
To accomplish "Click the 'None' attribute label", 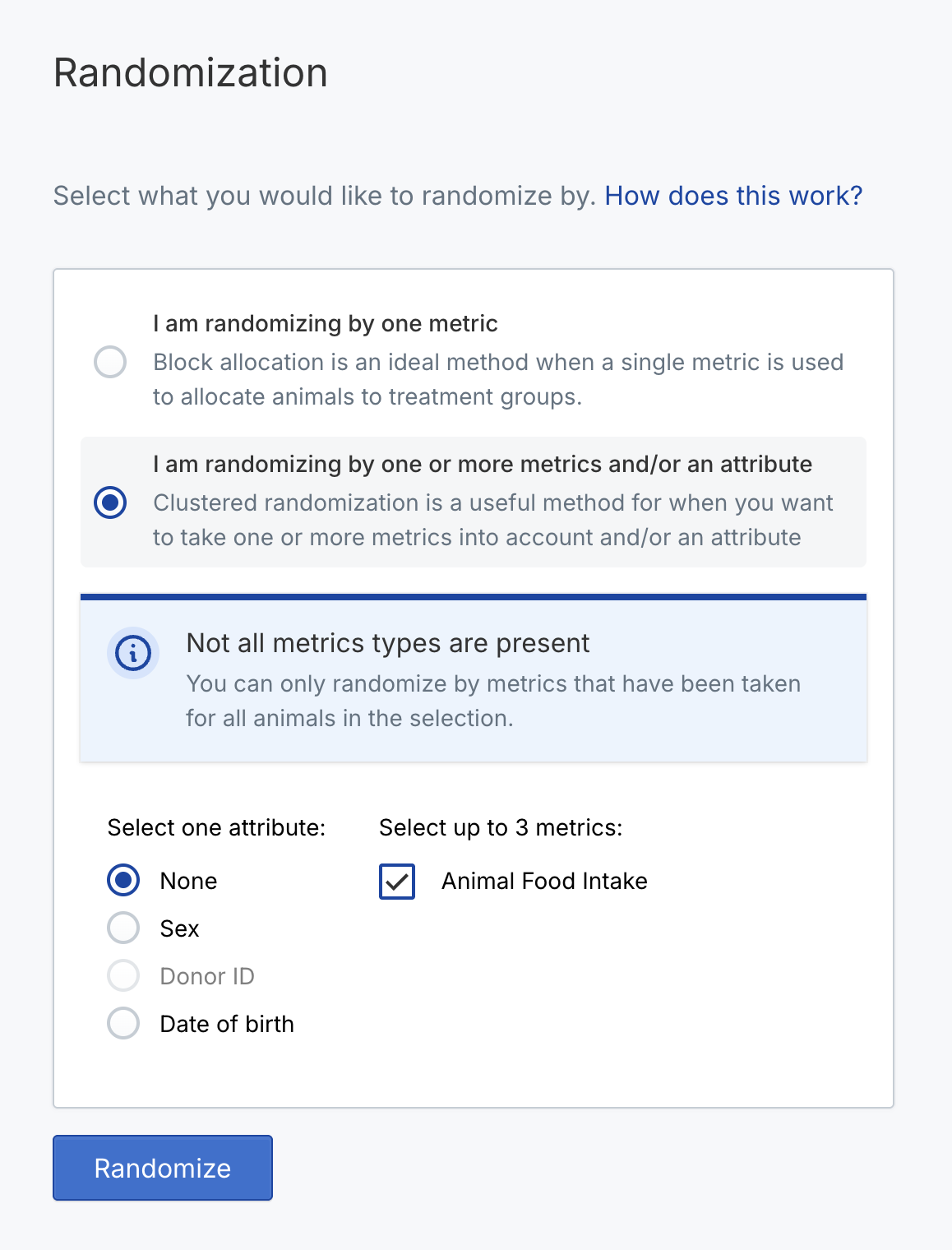I will [x=188, y=881].
